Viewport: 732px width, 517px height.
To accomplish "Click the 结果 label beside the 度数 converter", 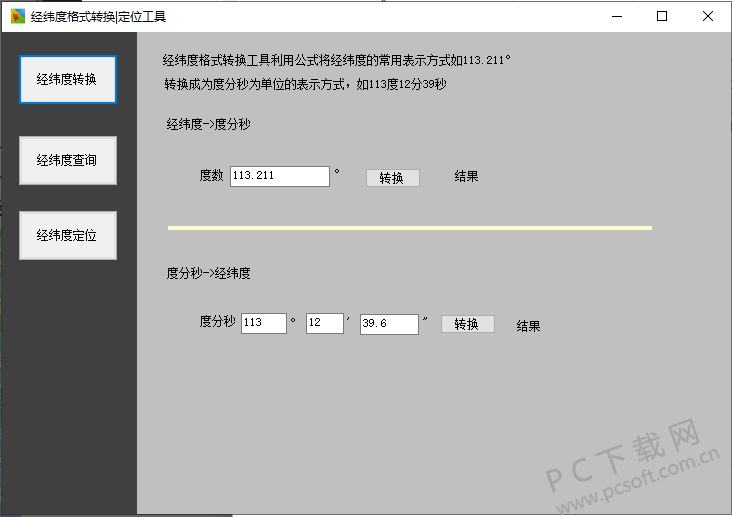I will click(x=466, y=177).
